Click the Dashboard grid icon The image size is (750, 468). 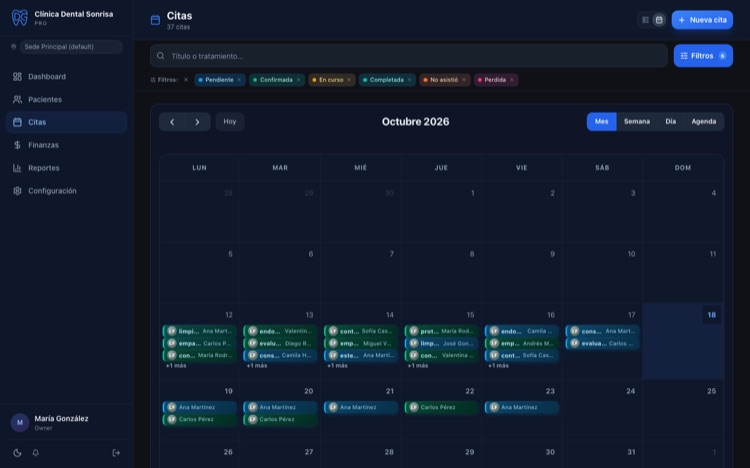pos(17,77)
